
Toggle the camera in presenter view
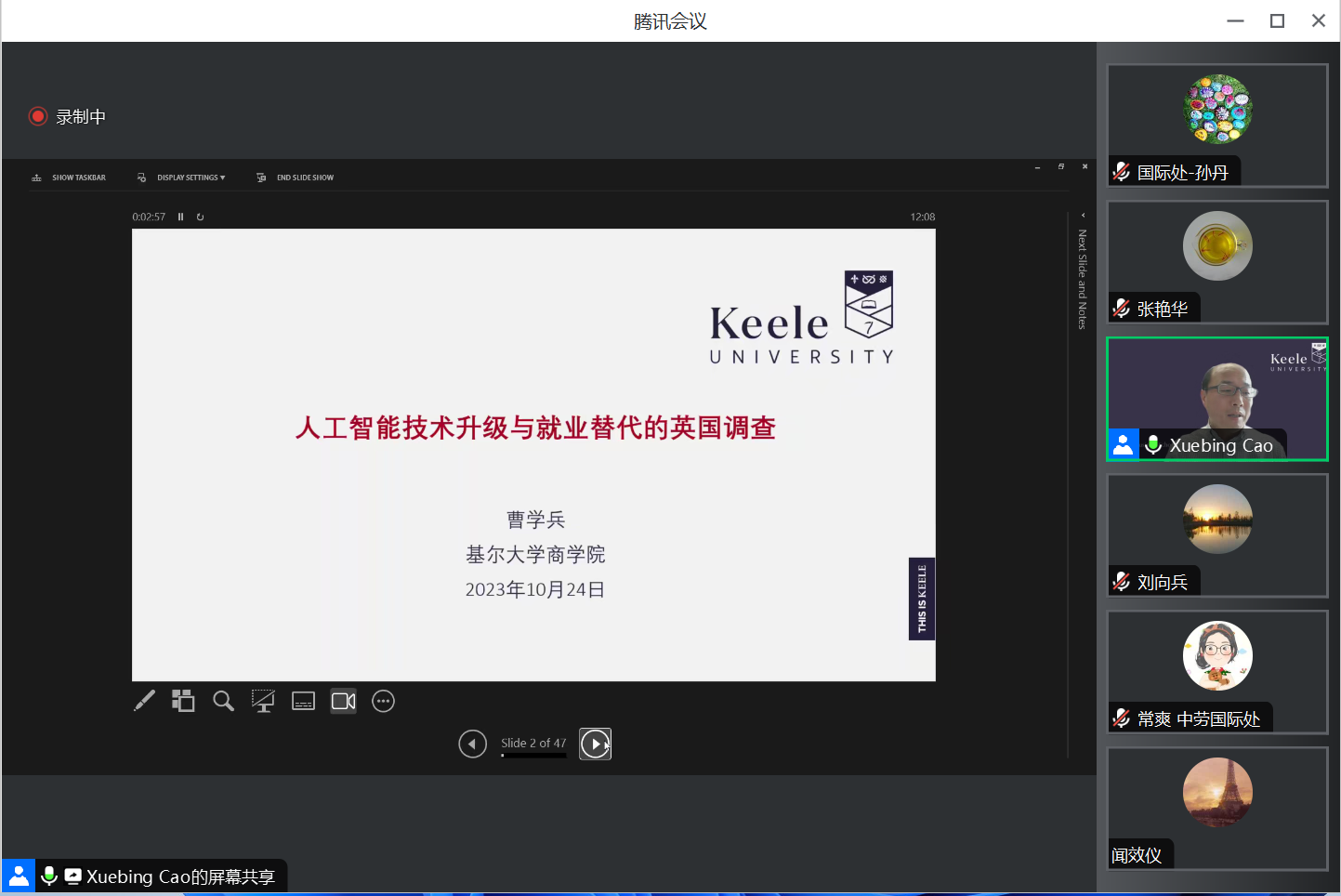tap(343, 701)
